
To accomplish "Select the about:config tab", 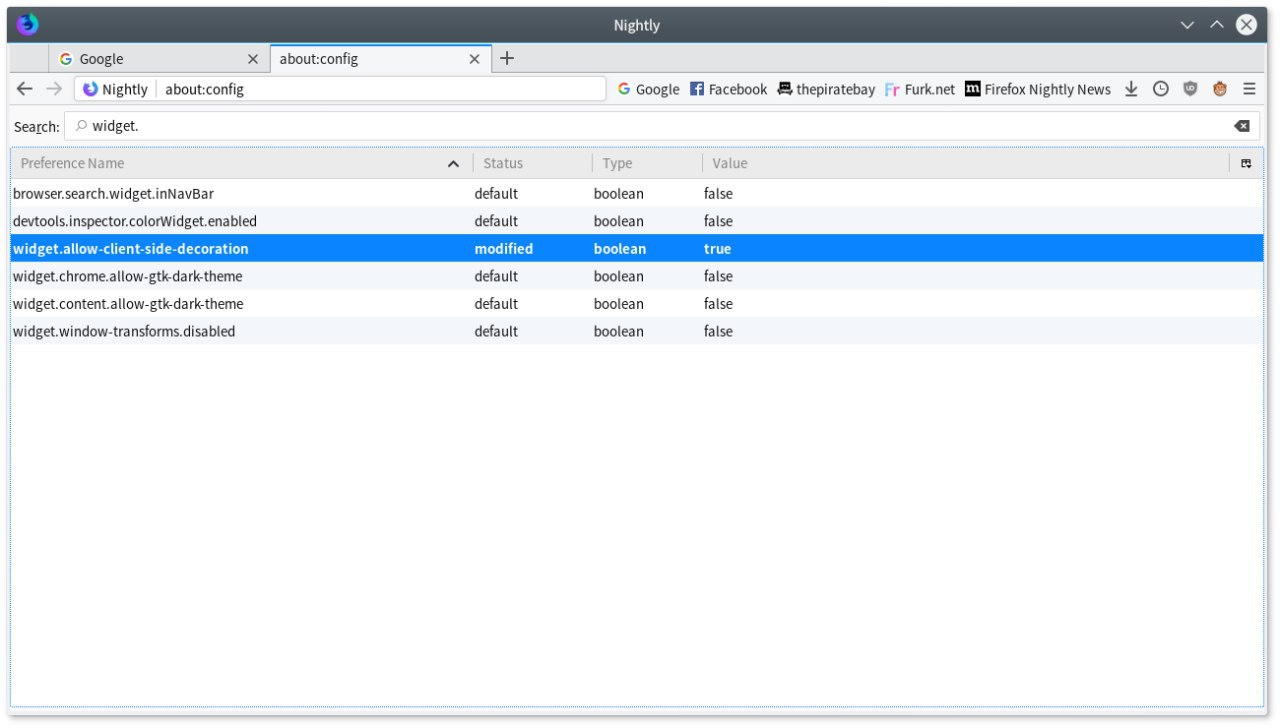I will point(380,59).
